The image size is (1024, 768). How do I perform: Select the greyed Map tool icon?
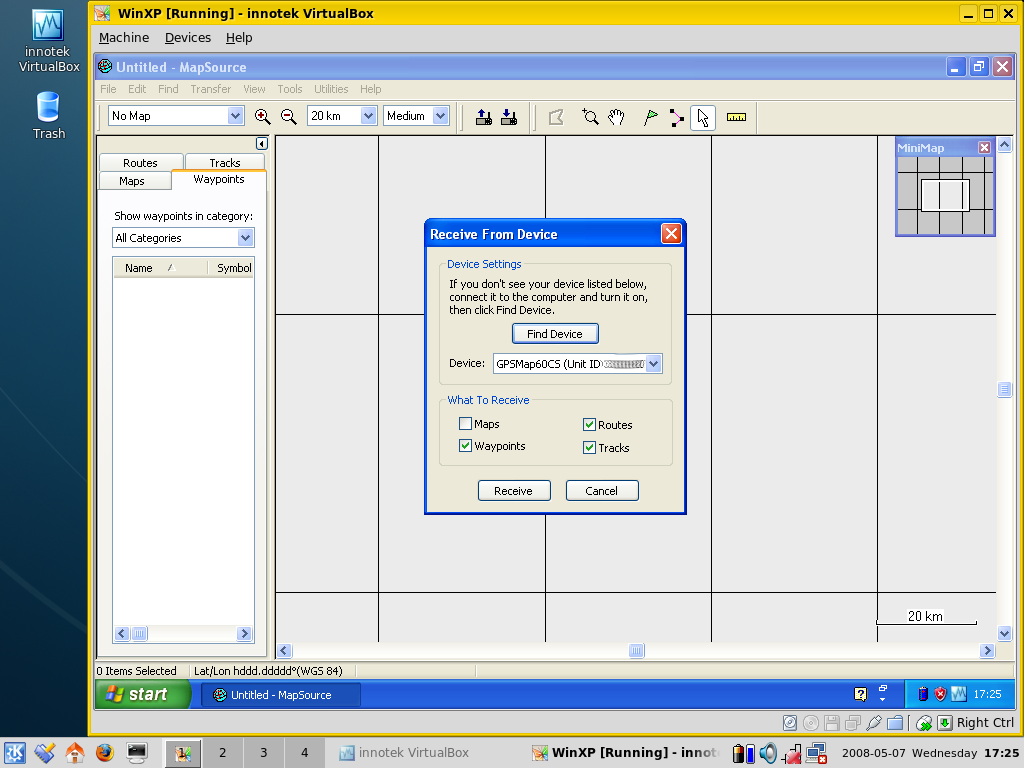tap(556, 117)
